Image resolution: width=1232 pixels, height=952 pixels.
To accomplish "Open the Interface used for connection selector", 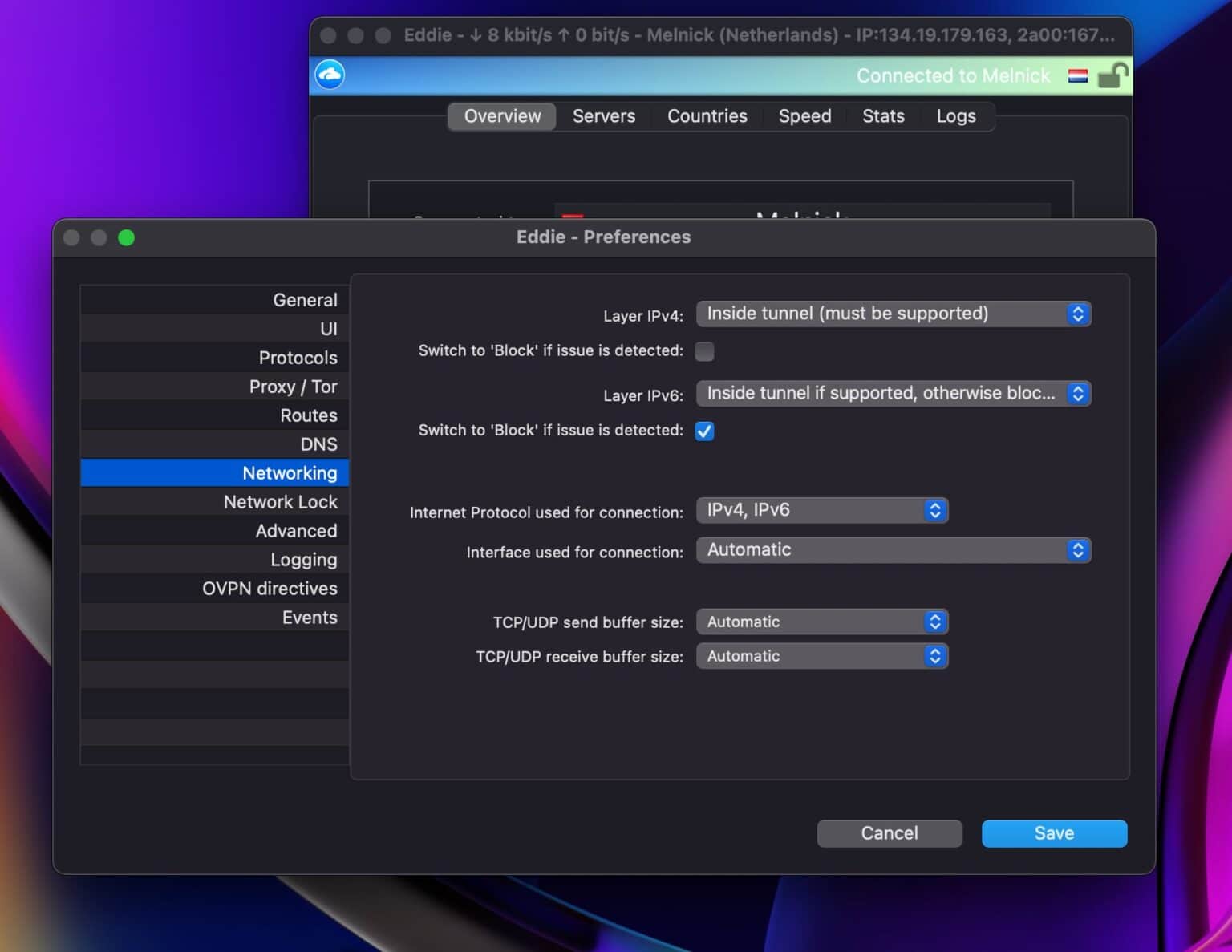I will (x=894, y=550).
